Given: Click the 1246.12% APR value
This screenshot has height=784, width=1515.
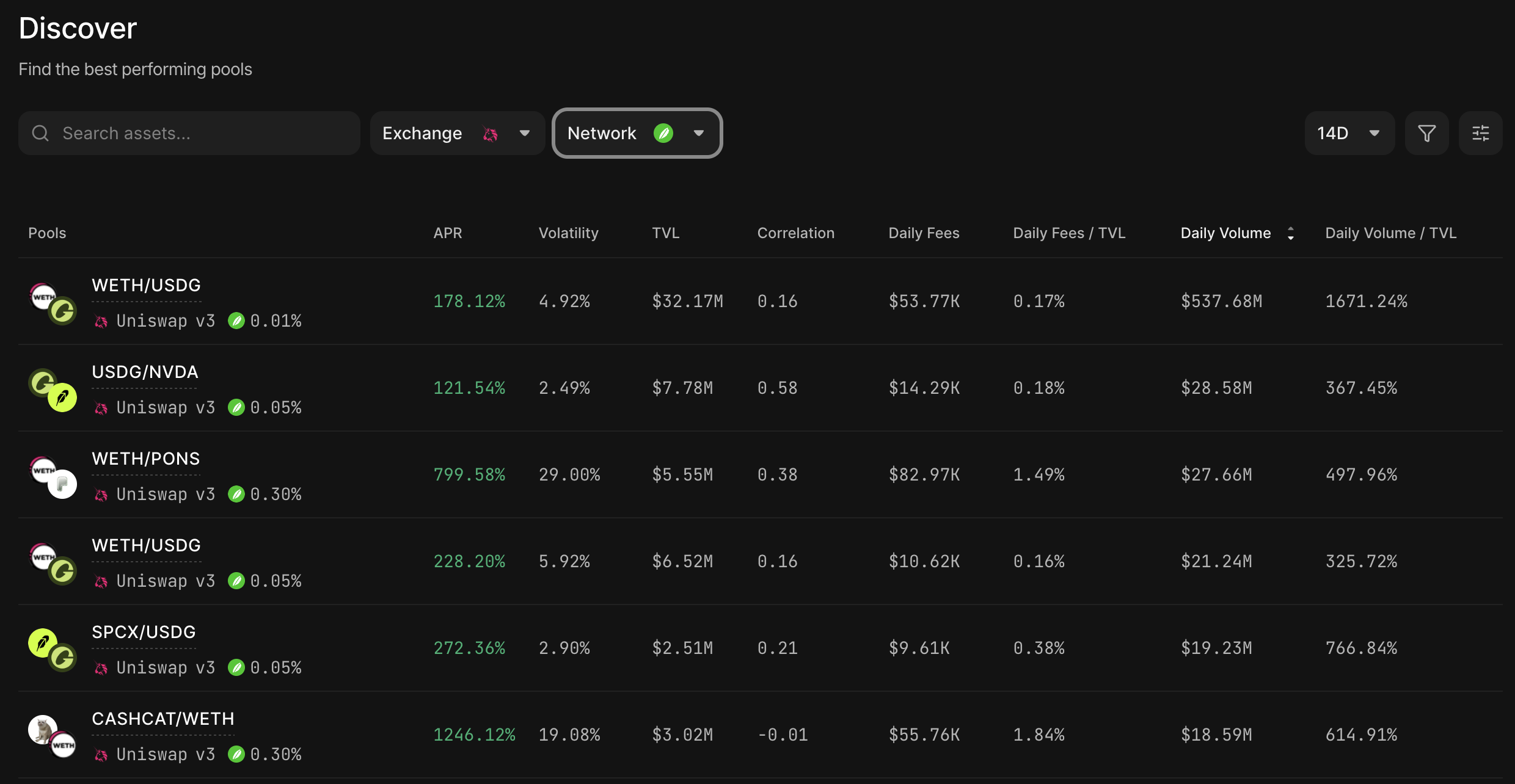Looking at the screenshot, I should (474, 735).
